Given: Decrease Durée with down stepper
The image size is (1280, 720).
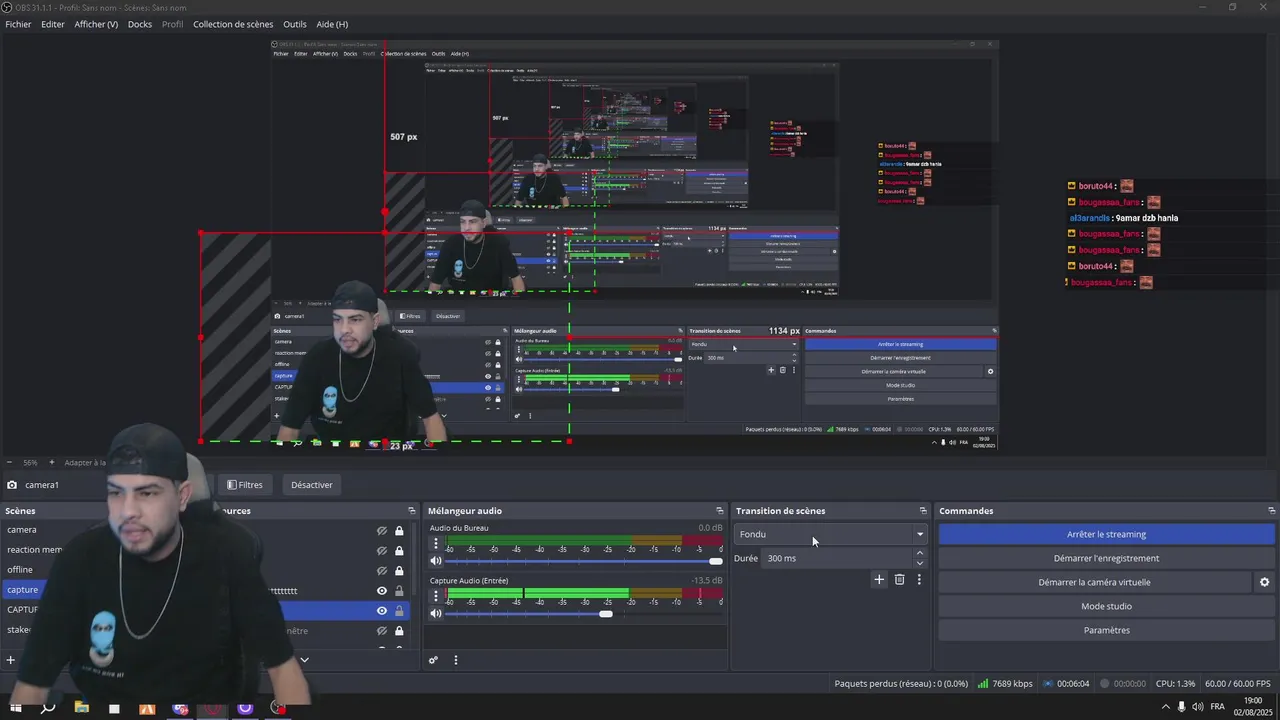Looking at the screenshot, I should pos(920,563).
